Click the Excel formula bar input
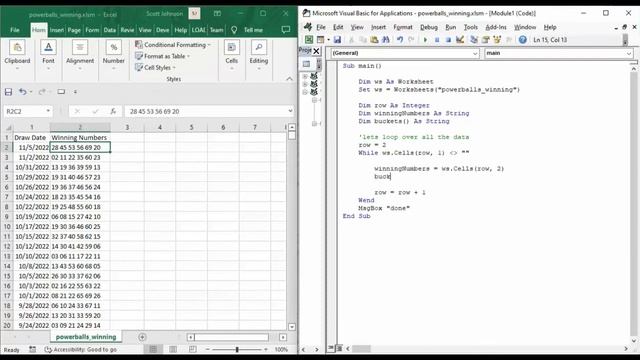The width and height of the screenshot is (640, 360). click(206, 111)
